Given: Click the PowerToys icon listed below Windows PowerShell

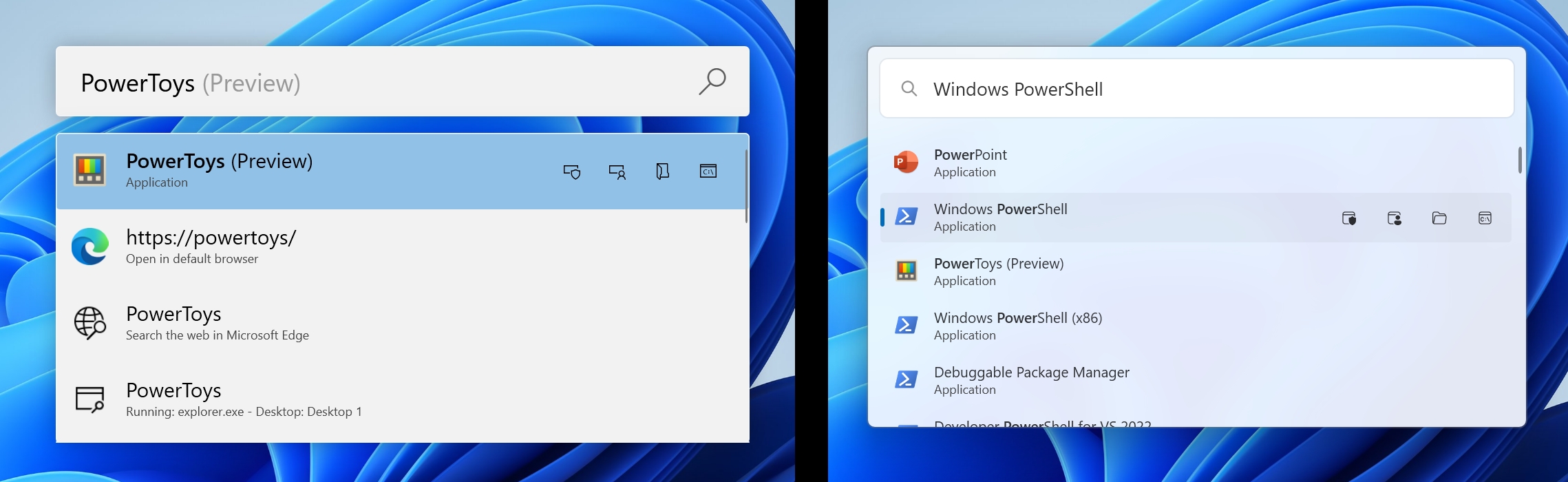Looking at the screenshot, I should click(906, 271).
